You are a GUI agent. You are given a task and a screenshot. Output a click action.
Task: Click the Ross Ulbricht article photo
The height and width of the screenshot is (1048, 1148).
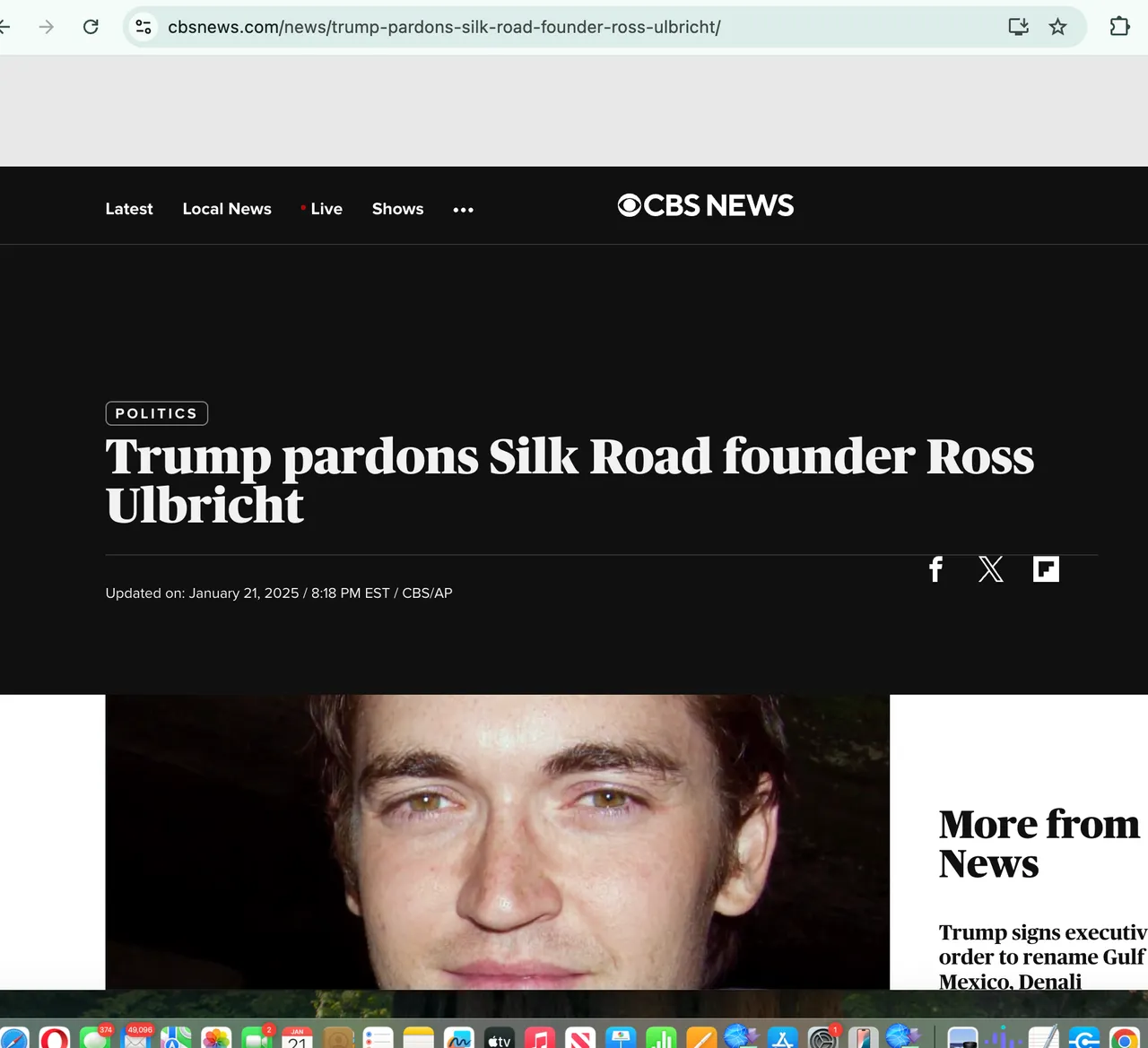498,842
